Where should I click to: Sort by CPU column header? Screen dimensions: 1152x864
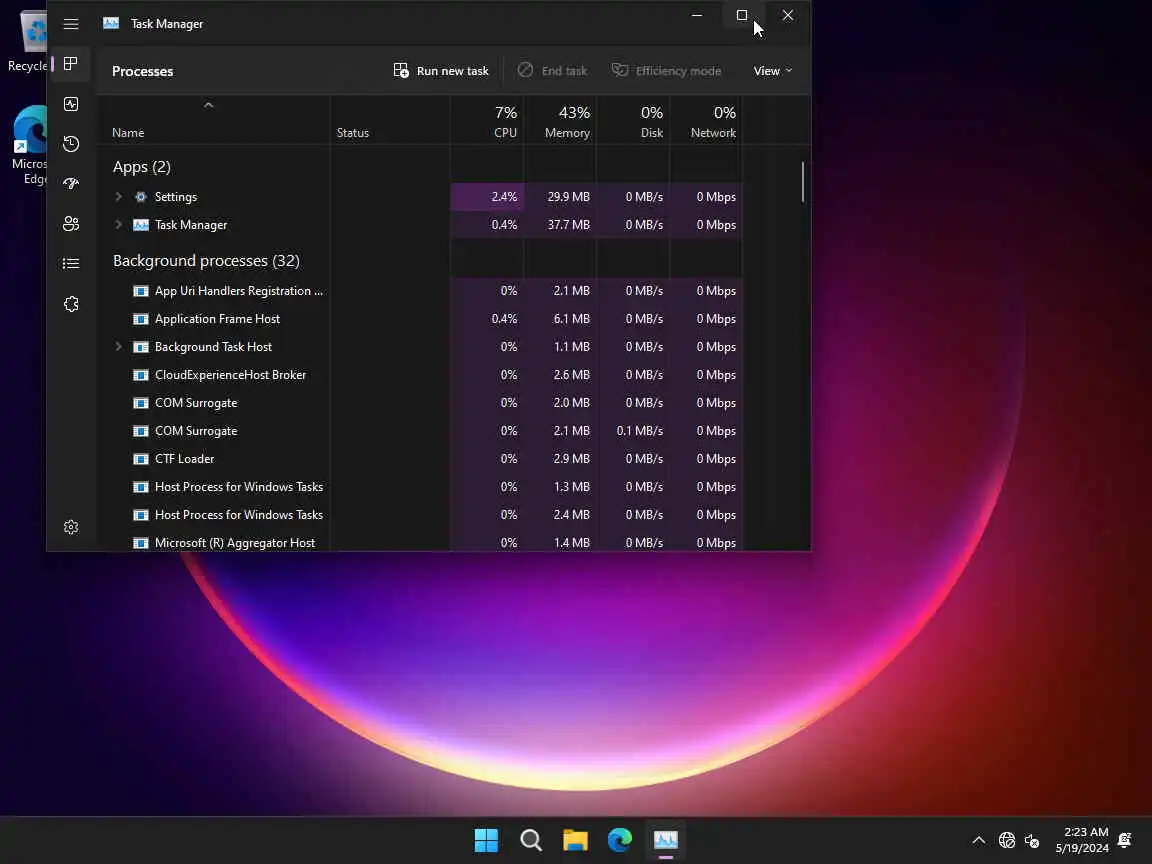(x=487, y=121)
